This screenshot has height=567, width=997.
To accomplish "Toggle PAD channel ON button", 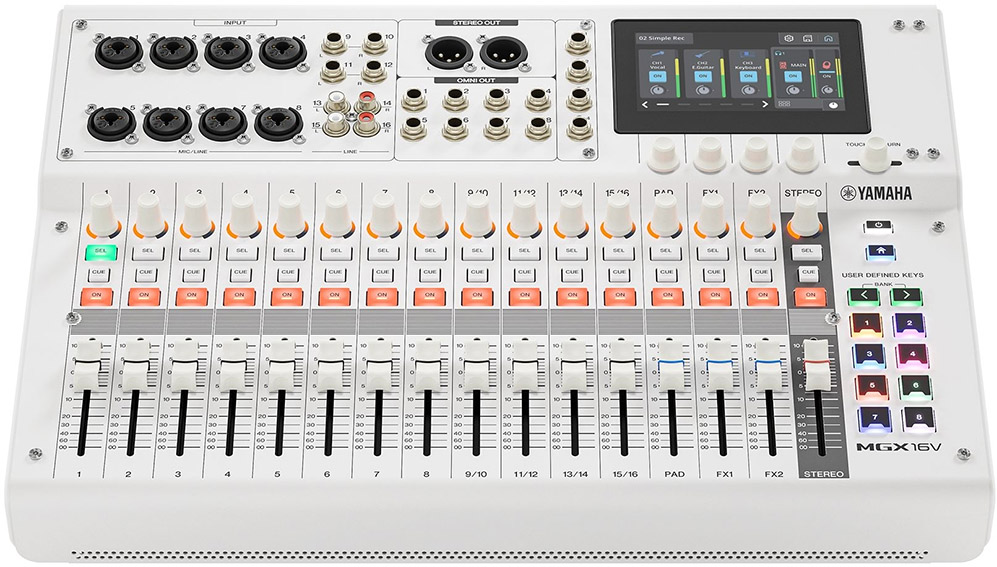I will pyautogui.click(x=668, y=296).
